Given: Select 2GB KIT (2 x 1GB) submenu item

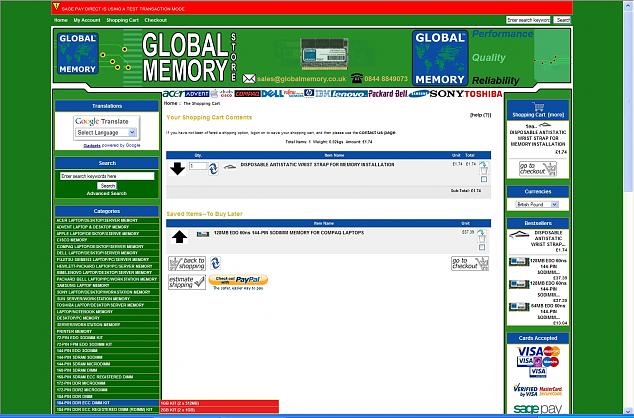Looking at the screenshot, I should tap(220, 410).
